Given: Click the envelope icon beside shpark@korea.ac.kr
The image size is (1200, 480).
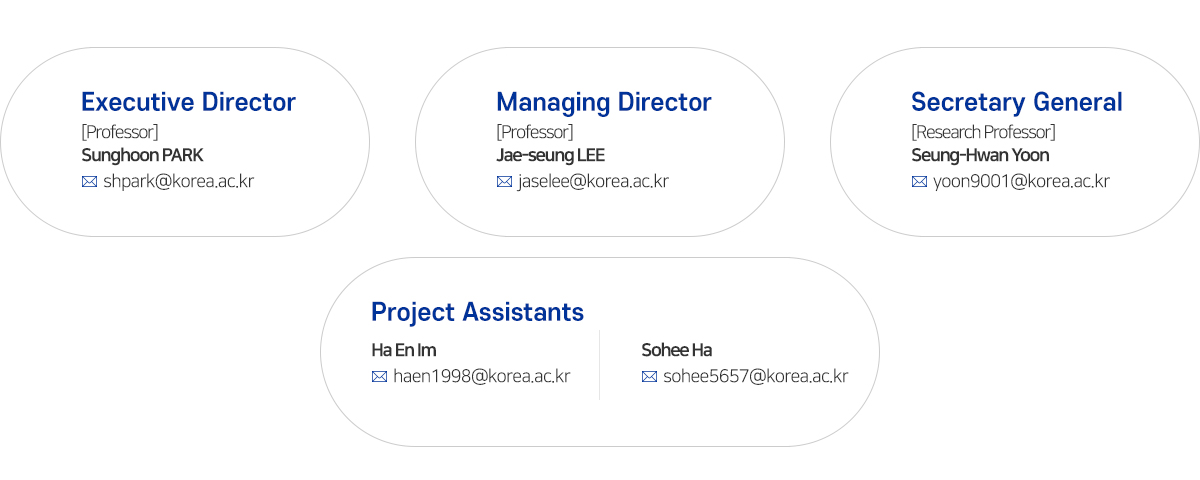Looking at the screenshot, I should pyautogui.click(x=89, y=182).
